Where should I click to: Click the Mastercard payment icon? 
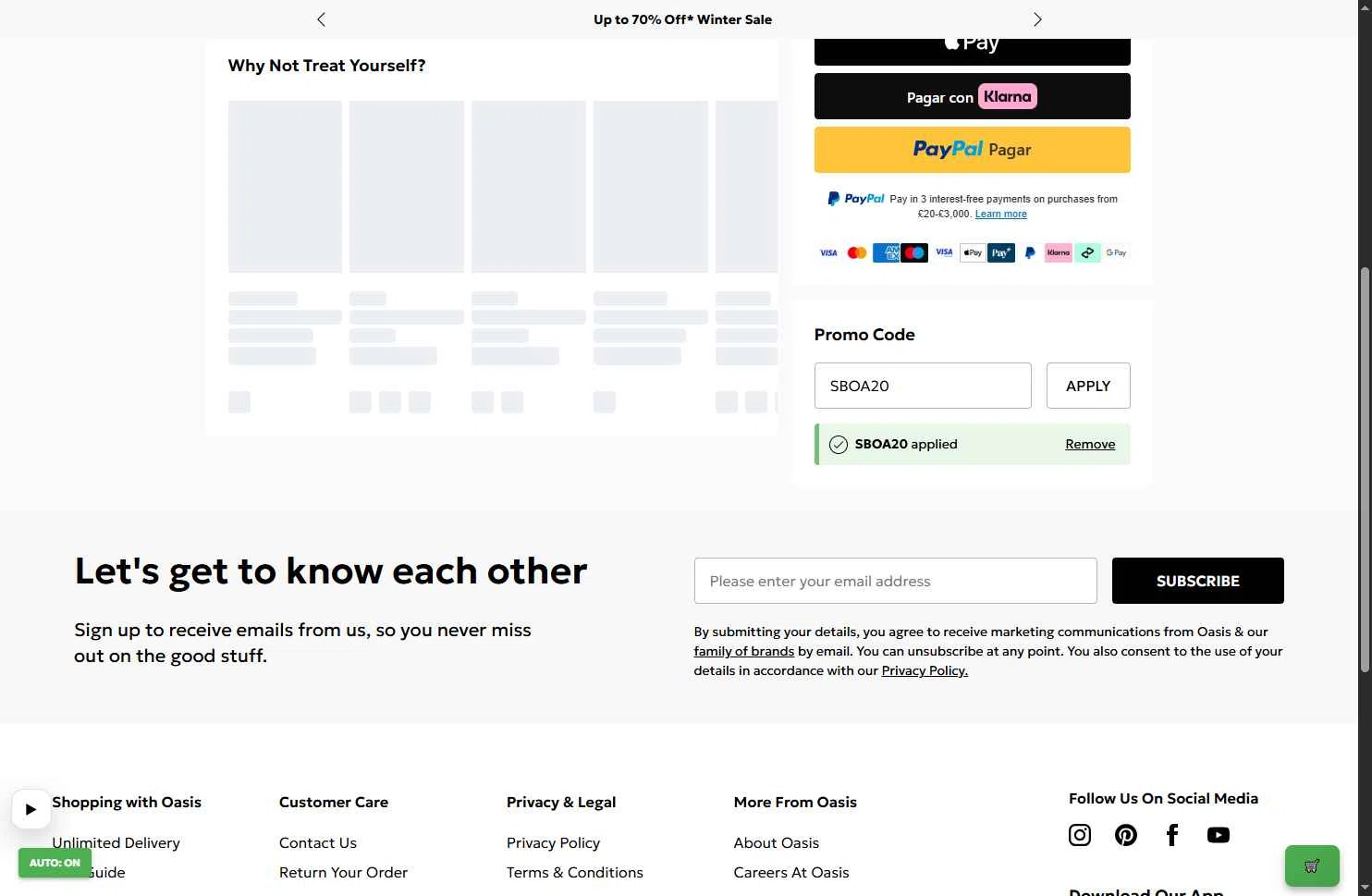[x=857, y=252]
